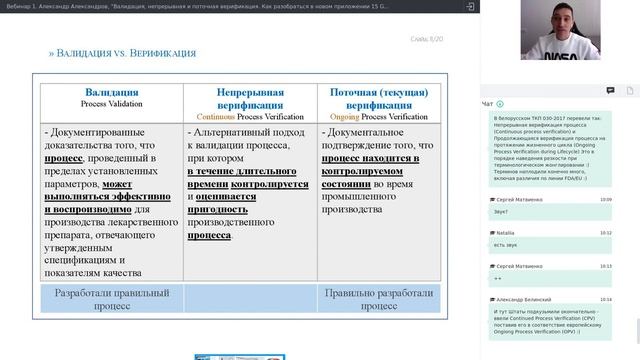This screenshot has width=640, height=360.
Task: Click the chat message about 'ТКП 030-2017'
Action: [x=550, y=148]
